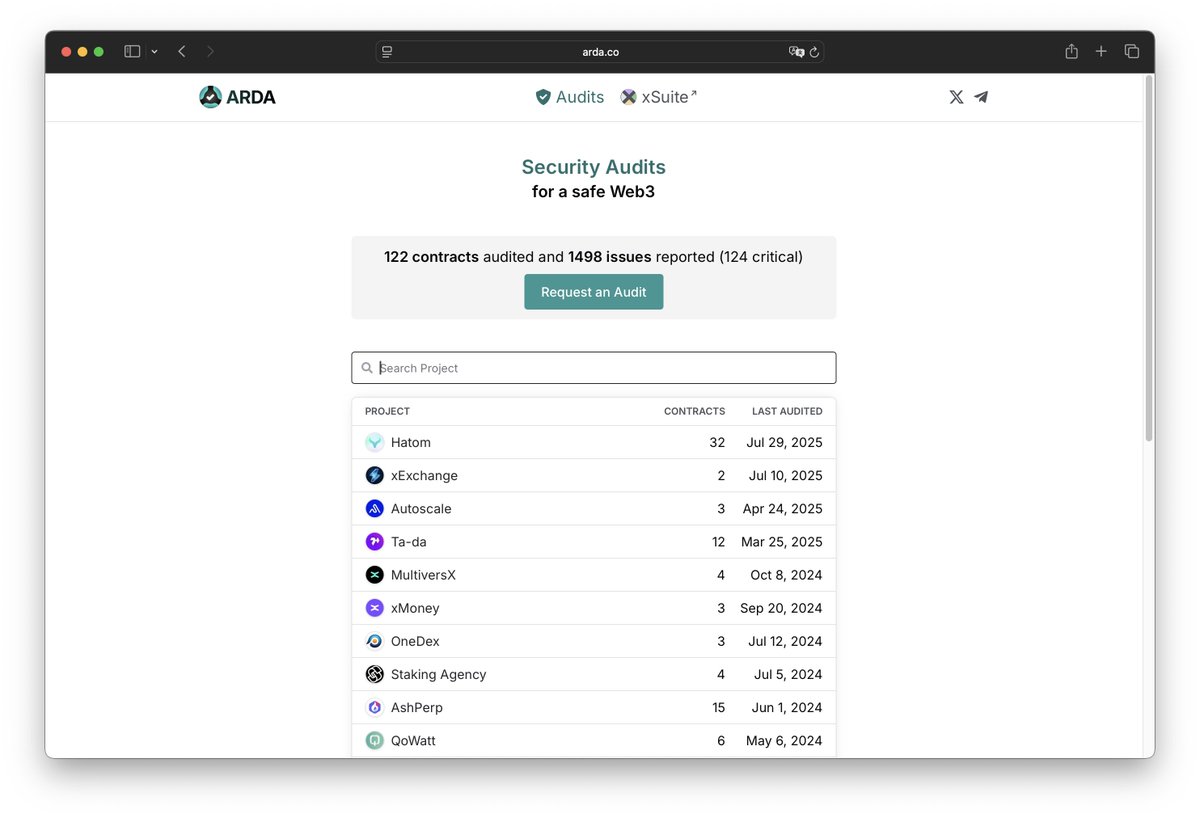This screenshot has width=1200, height=818.
Task: Open the xMoney project row
Action: pos(594,607)
